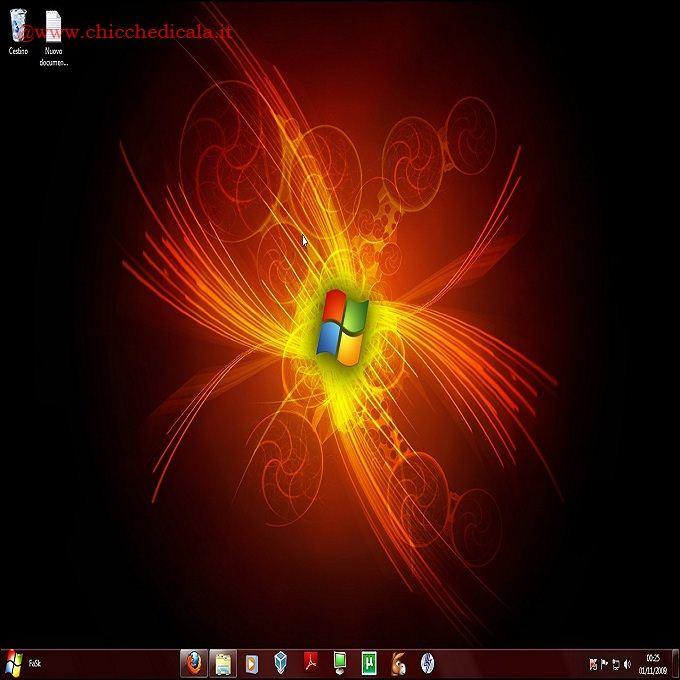Click the red antivirus tray icon

click(x=593, y=664)
